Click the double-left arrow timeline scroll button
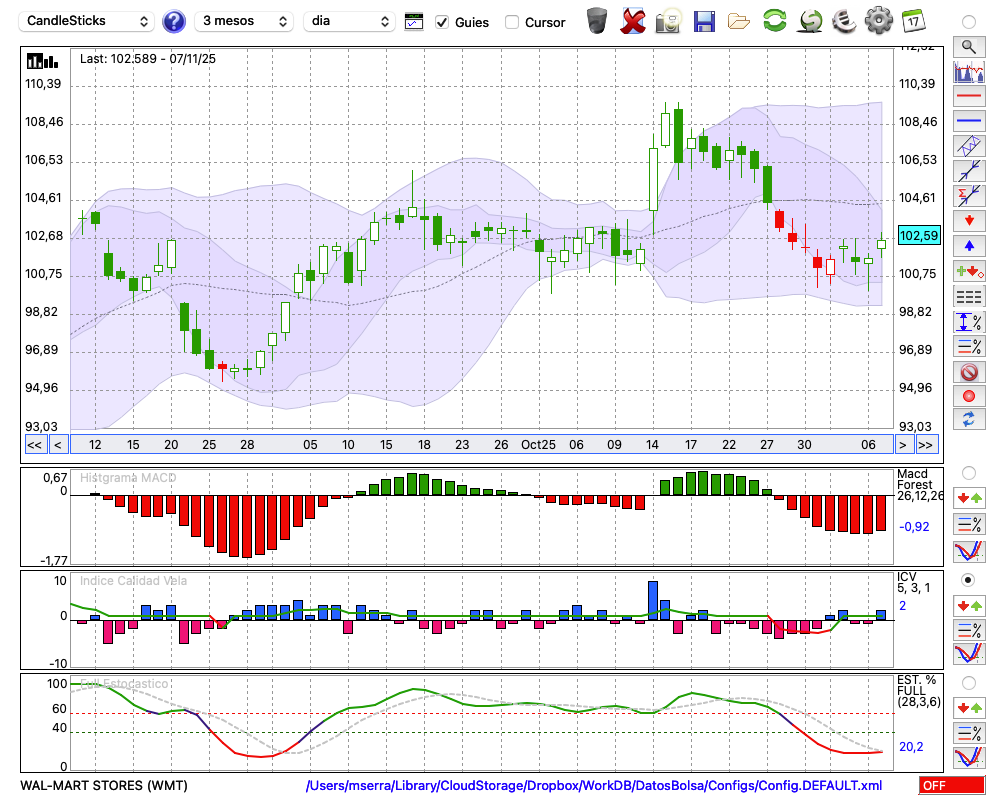Image resolution: width=1000 pixels, height=800 pixels. click(x=34, y=445)
